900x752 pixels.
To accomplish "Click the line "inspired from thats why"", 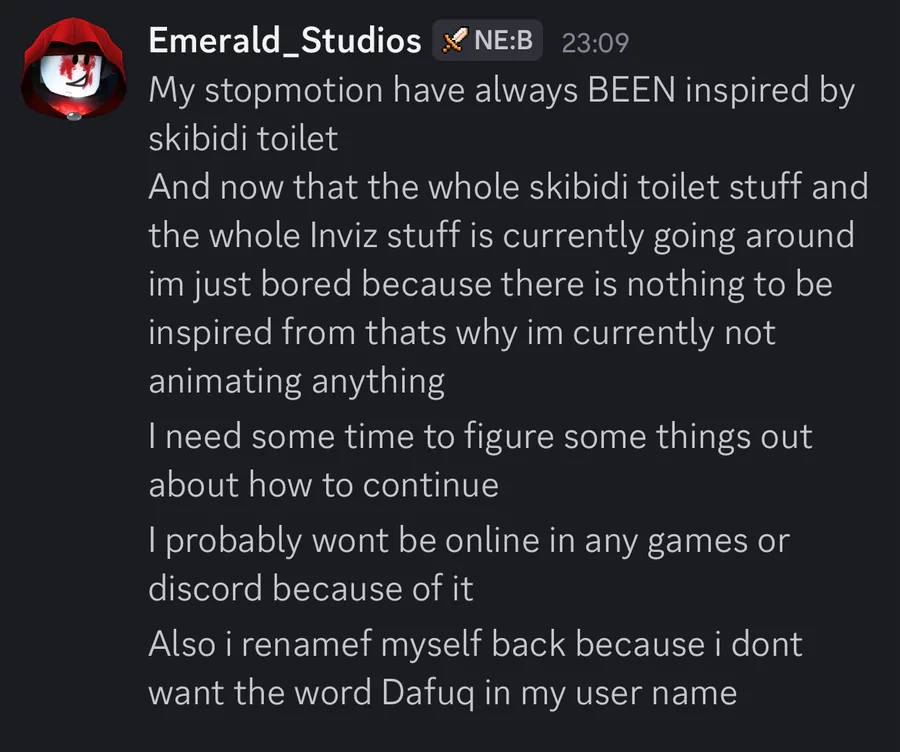I will coord(461,332).
